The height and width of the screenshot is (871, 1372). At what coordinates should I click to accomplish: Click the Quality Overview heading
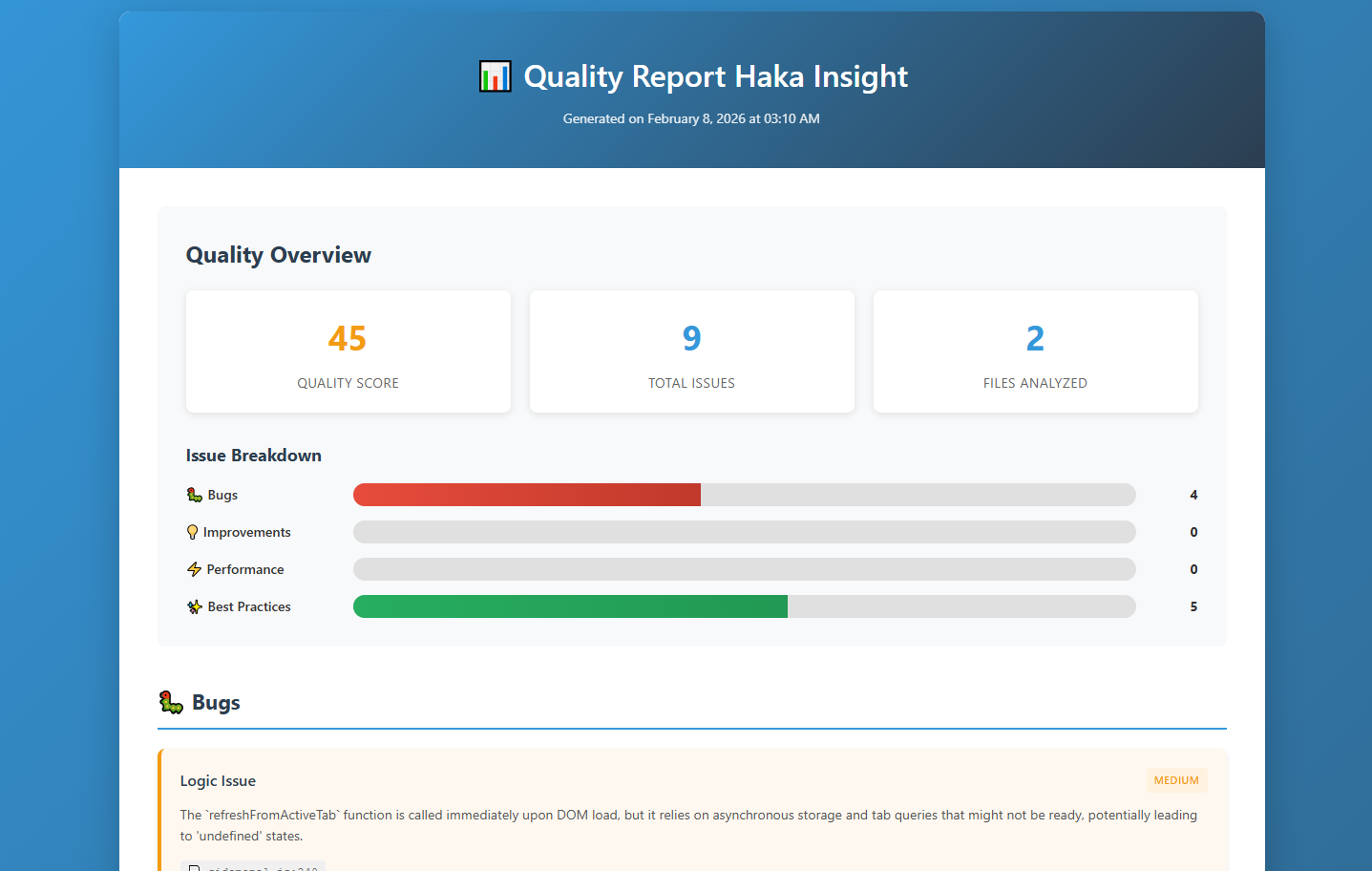tap(278, 255)
